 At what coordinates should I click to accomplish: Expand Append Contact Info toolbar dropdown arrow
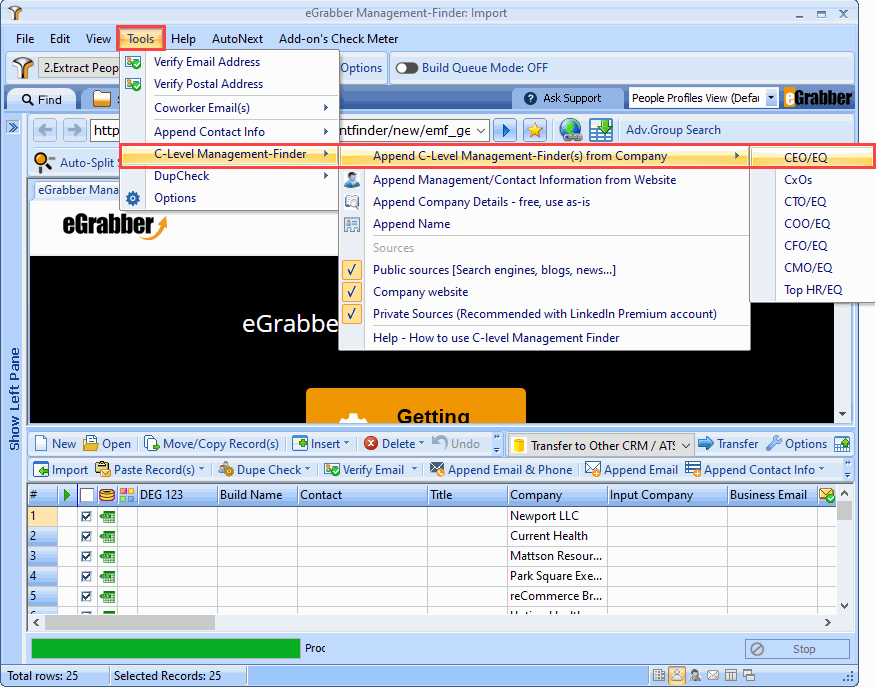[x=821, y=469]
